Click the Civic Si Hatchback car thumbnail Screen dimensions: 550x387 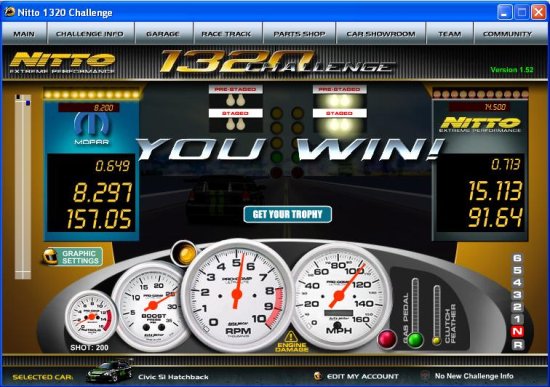click(x=110, y=371)
